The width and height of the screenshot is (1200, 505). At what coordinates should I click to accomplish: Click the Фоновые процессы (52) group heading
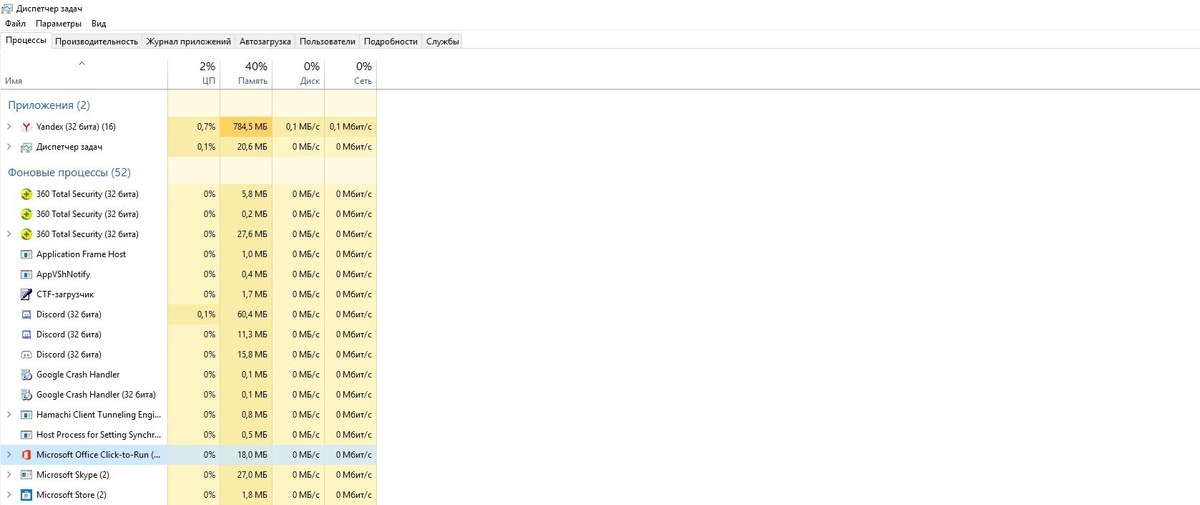[x=69, y=172]
